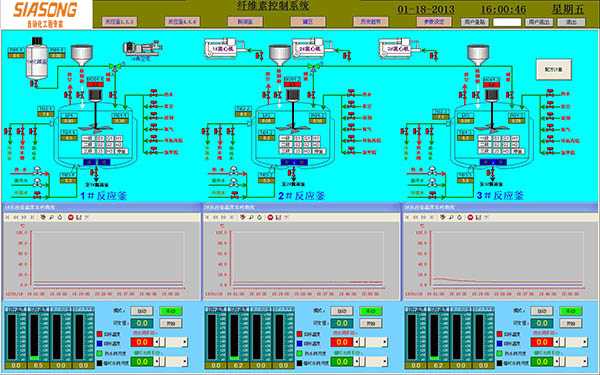This screenshot has width=600, height=375.
Task: Jump to first record in reactor 3 trend toolbar
Action: (x=407, y=217)
